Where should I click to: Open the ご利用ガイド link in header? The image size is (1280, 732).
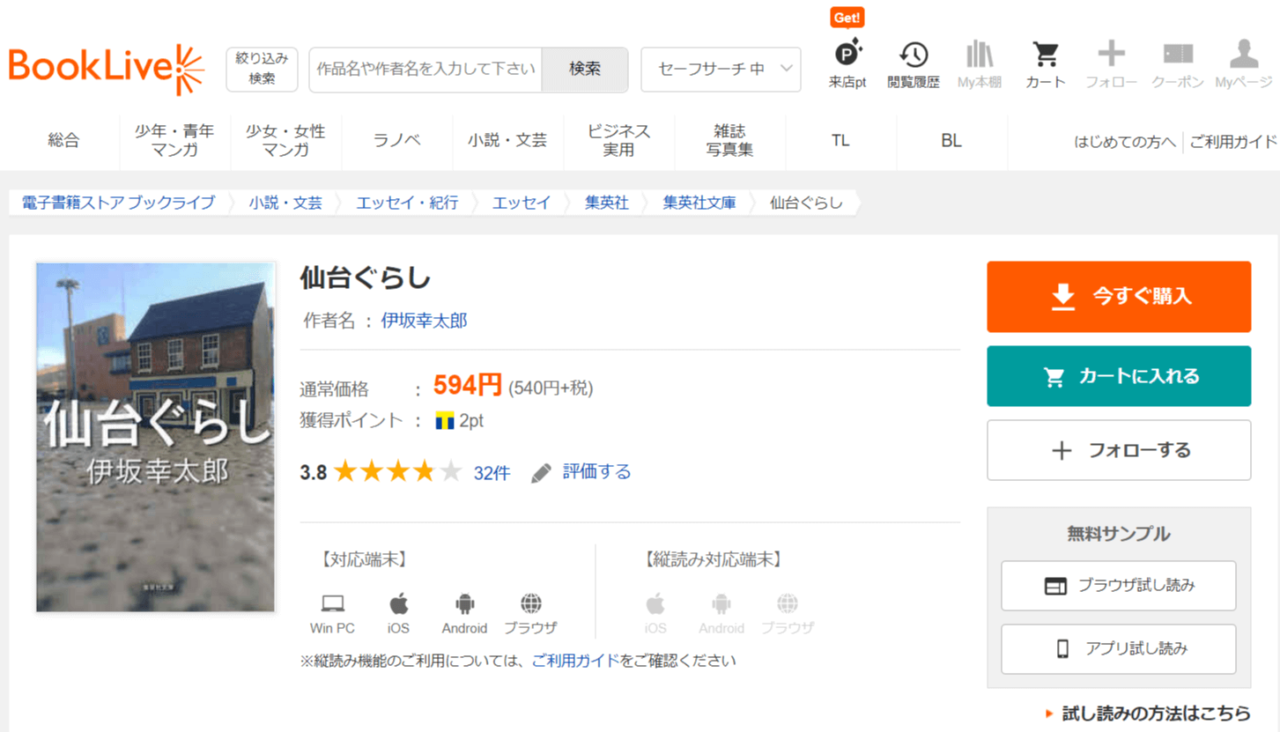[x=1233, y=142]
